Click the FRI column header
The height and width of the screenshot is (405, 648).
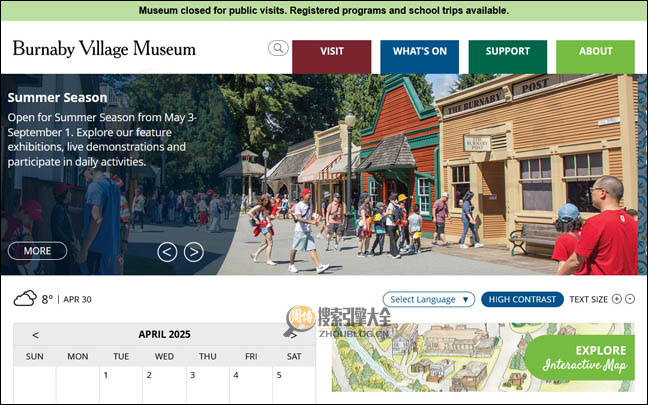coord(251,356)
